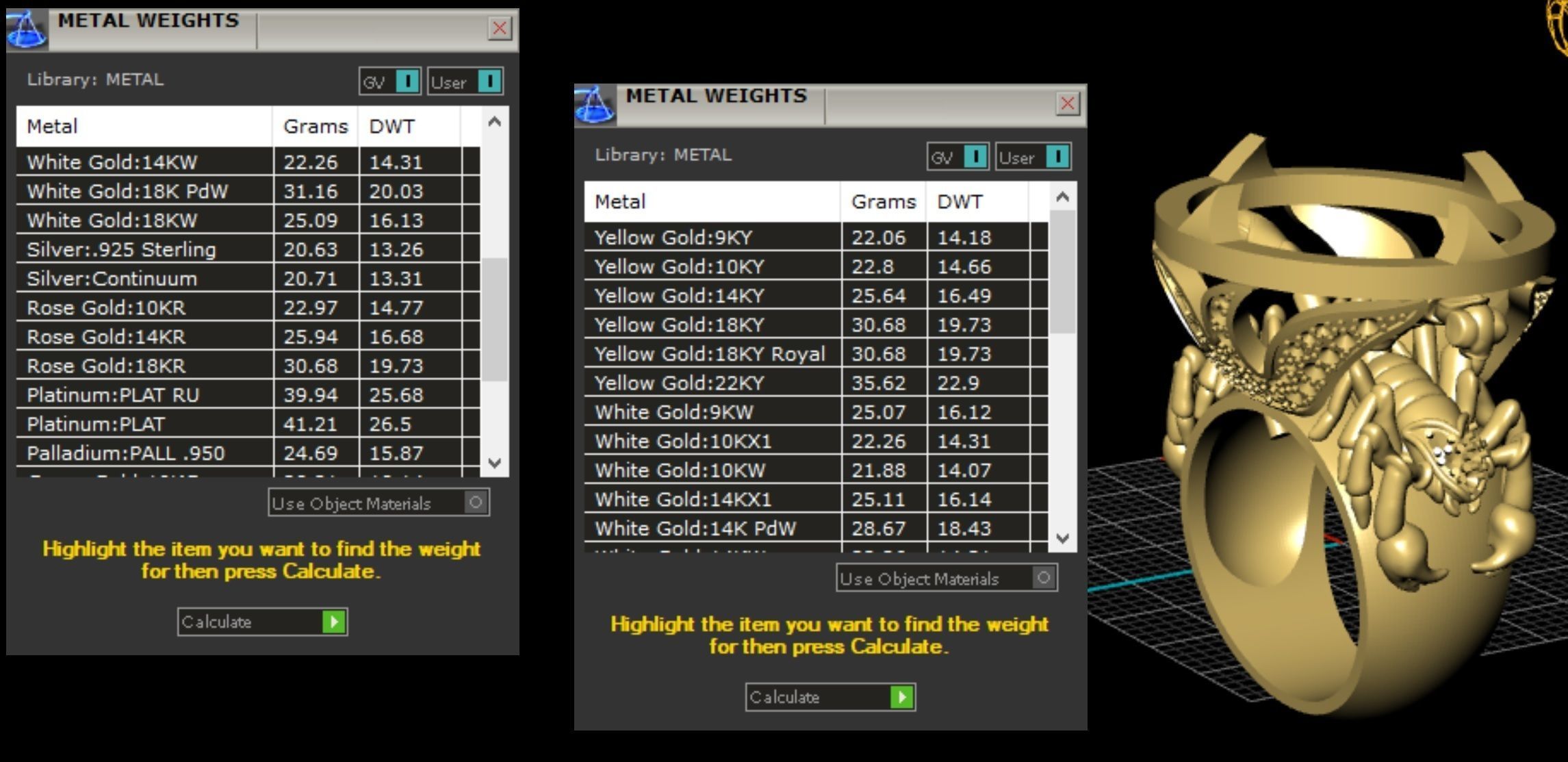Image resolution: width=1568 pixels, height=762 pixels.
Task: Click Grams column header in right panel
Action: [883, 201]
